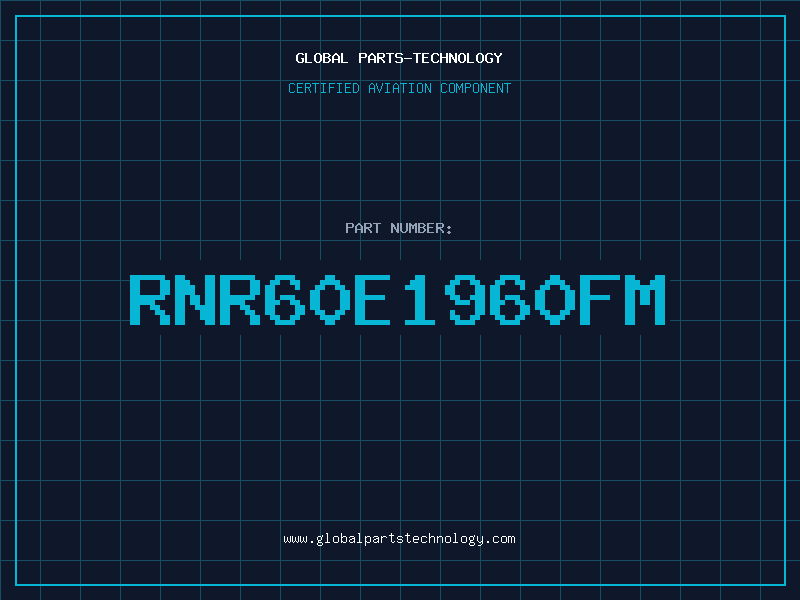This screenshot has width=800, height=600.
Task: Click the word PARTS in the heading
Action: pyautogui.click(x=381, y=58)
